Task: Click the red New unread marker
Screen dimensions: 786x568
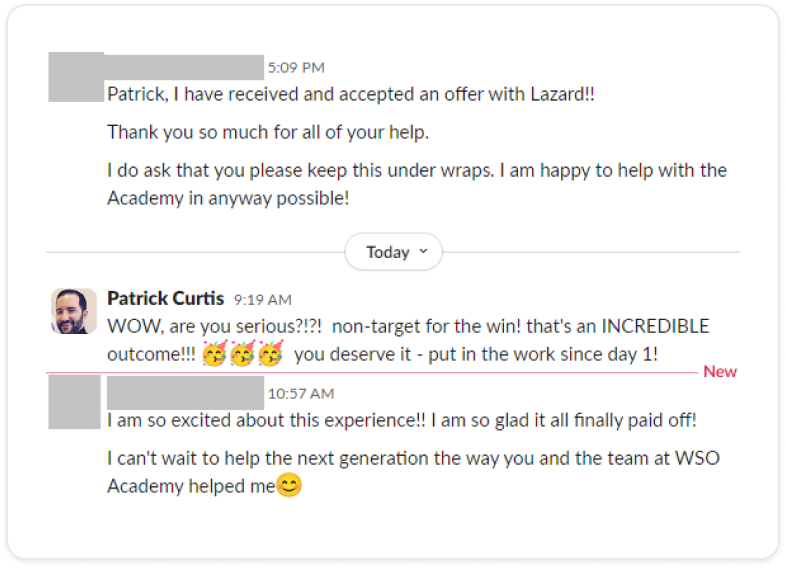Action: (720, 371)
